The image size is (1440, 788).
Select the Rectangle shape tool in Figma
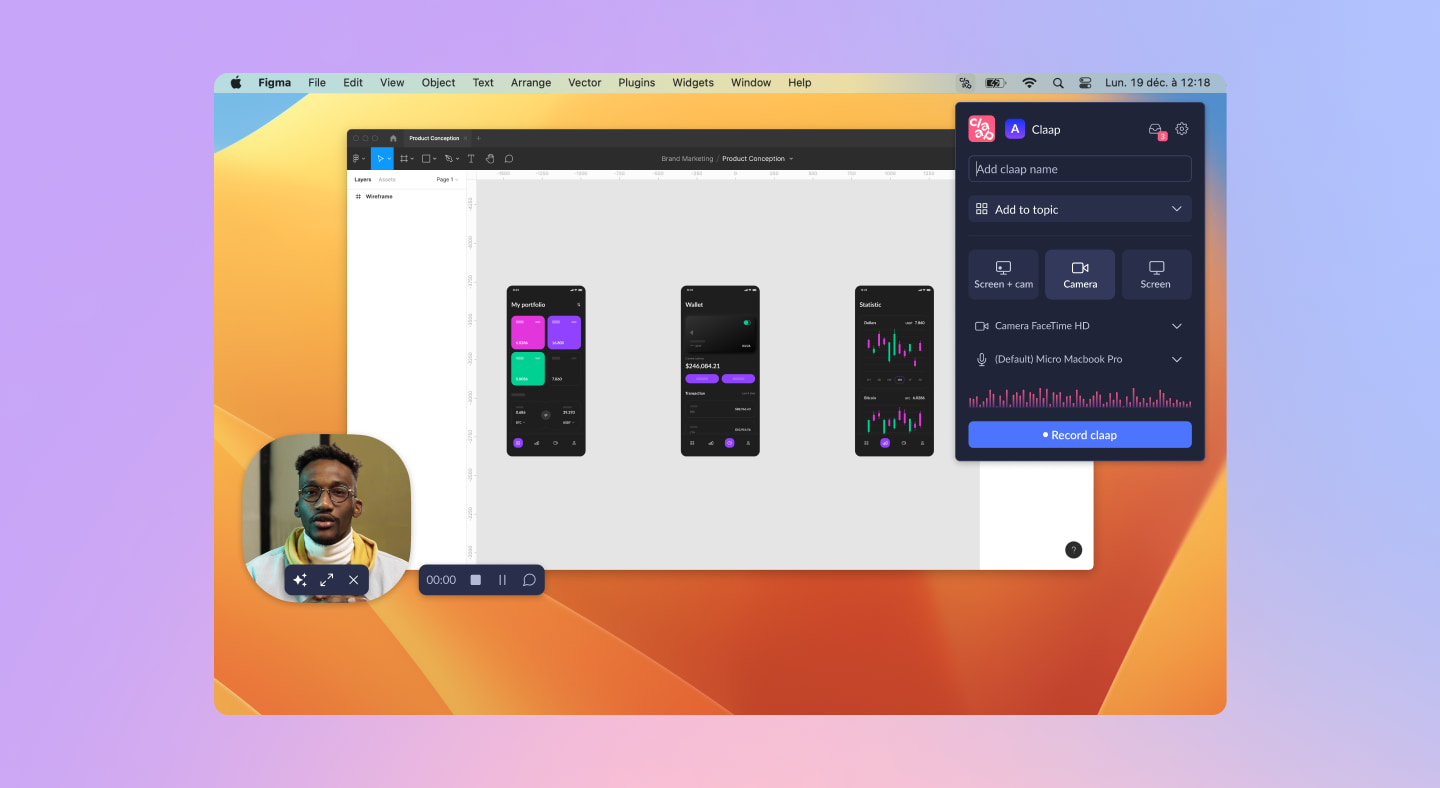(x=426, y=158)
